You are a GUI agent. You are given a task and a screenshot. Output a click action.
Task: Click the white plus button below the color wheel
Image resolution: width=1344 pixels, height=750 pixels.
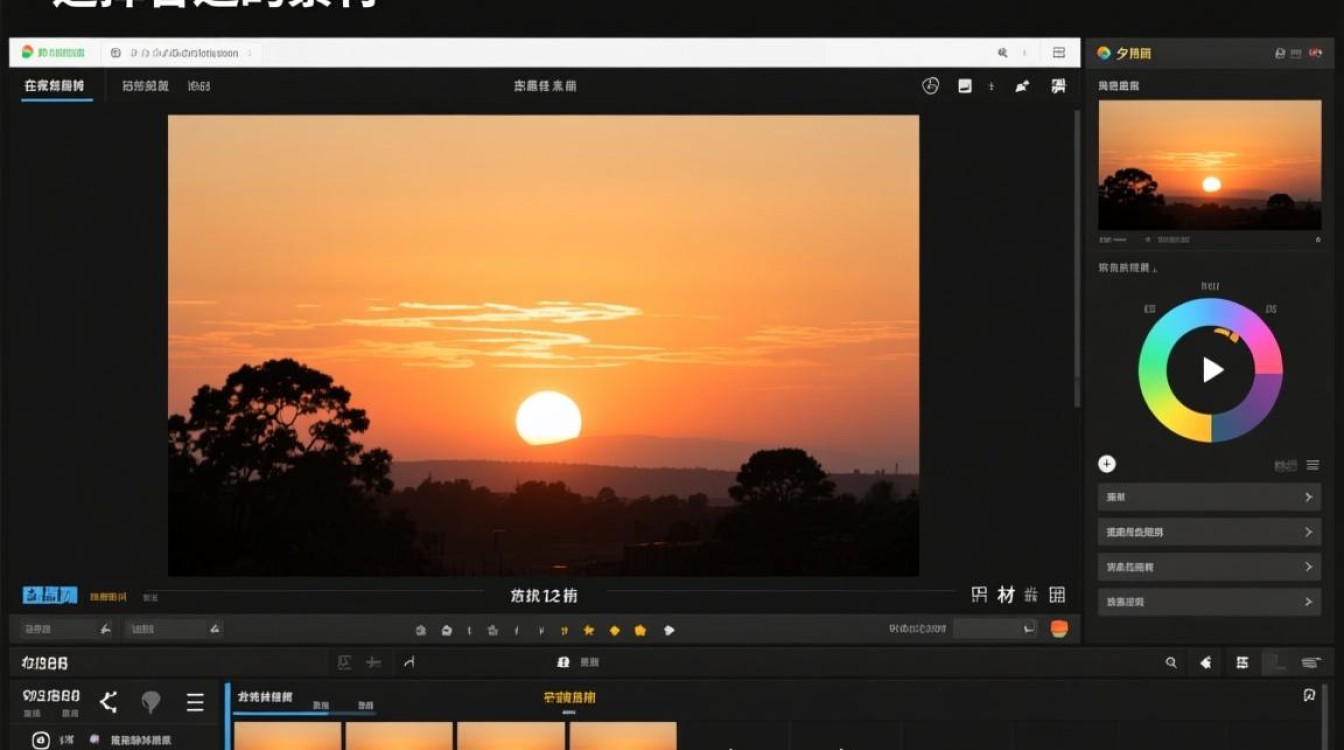tap(1107, 464)
